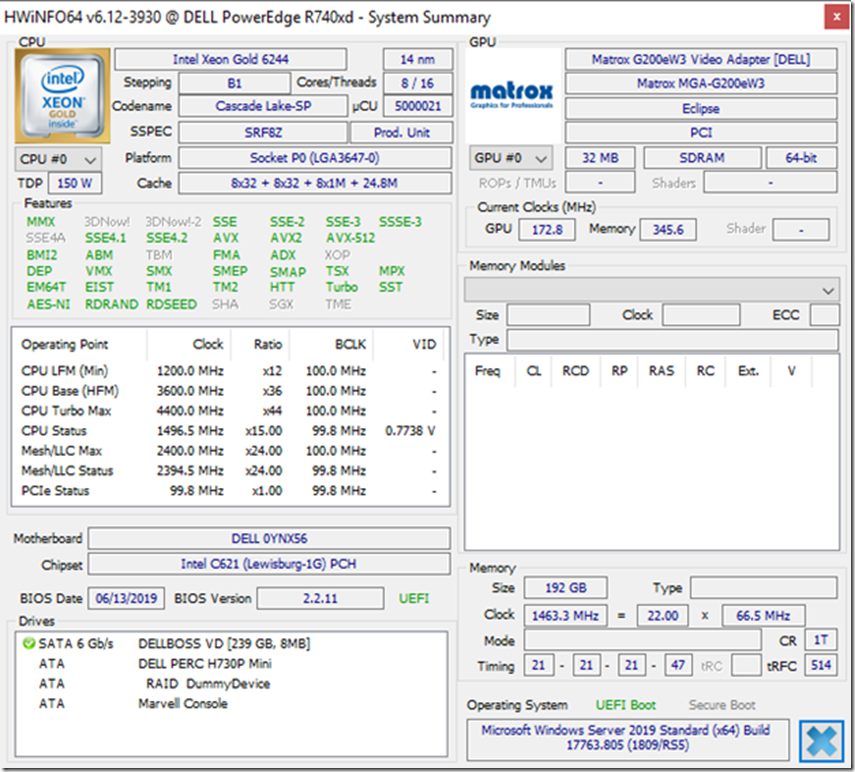Click the AVX-512 feature label
Viewport: 855px width, 772px height.
point(350,238)
